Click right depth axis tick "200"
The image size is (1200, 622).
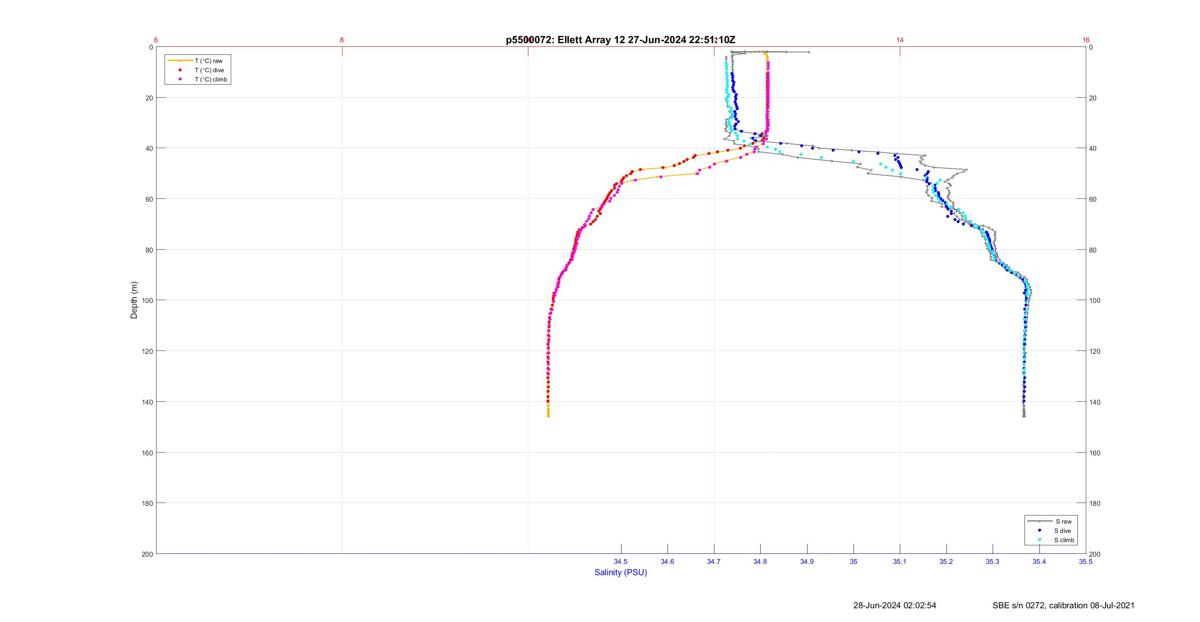pos(1095,554)
